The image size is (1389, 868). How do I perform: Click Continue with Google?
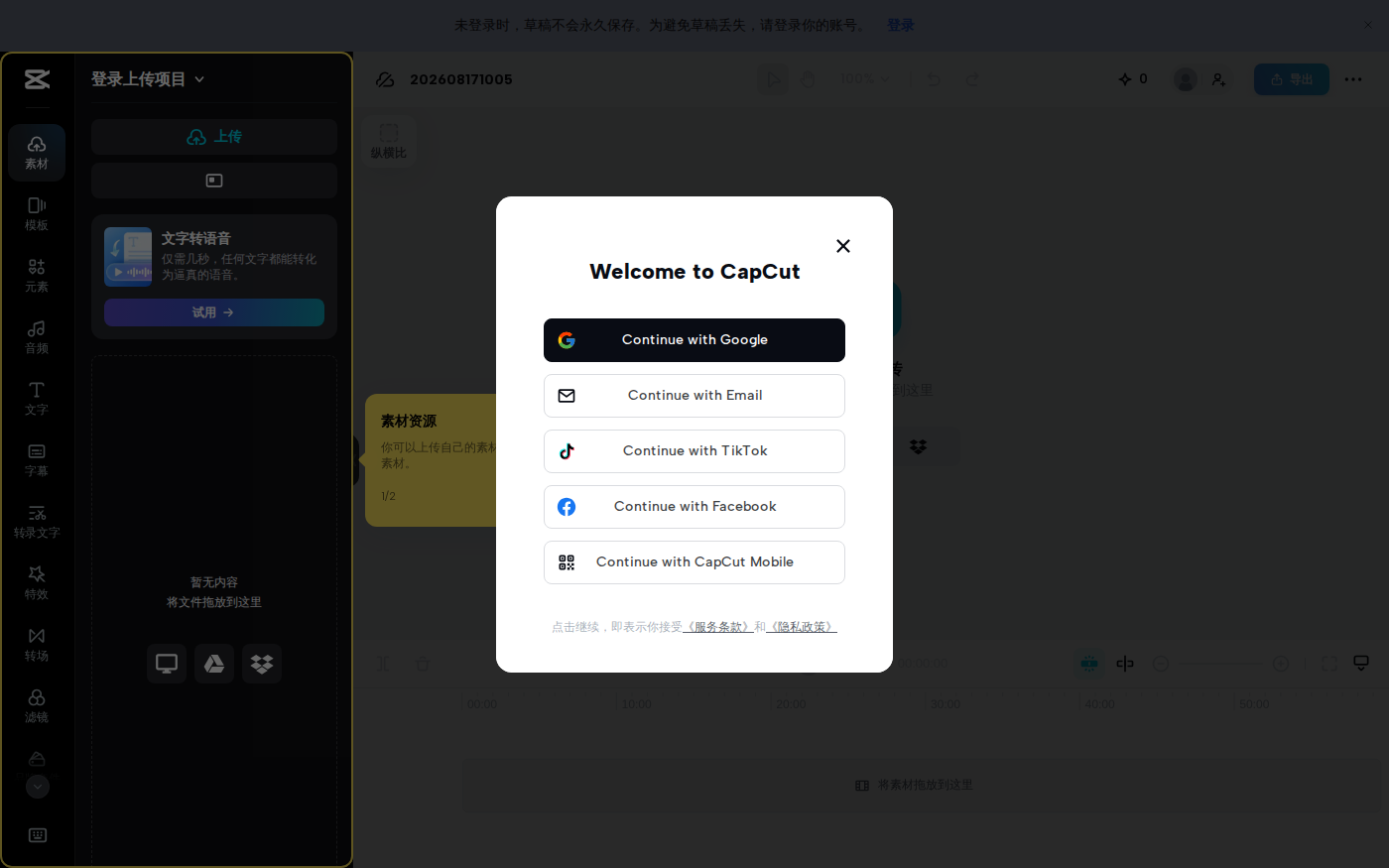pos(694,340)
